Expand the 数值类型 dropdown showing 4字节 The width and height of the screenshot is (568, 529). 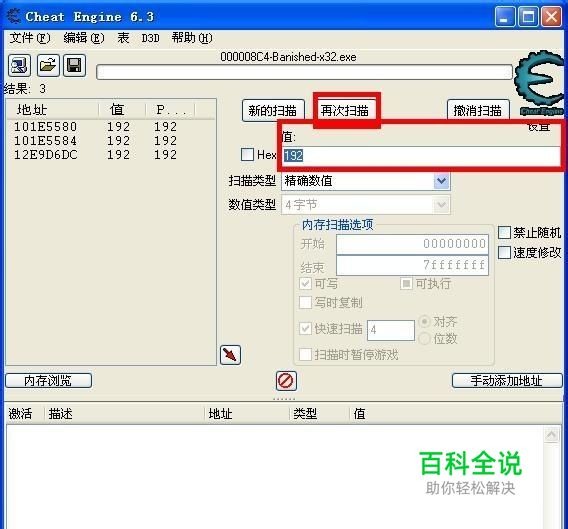tap(442, 205)
